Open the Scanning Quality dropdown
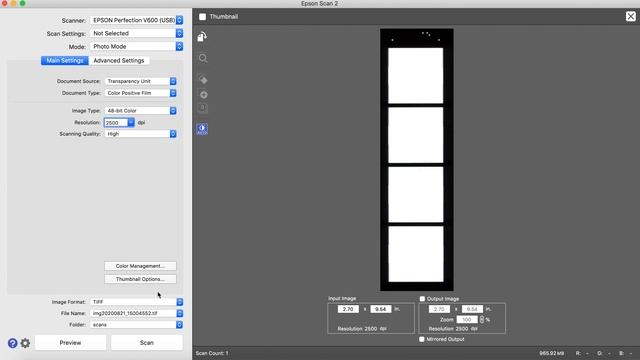 pyautogui.click(x=140, y=134)
